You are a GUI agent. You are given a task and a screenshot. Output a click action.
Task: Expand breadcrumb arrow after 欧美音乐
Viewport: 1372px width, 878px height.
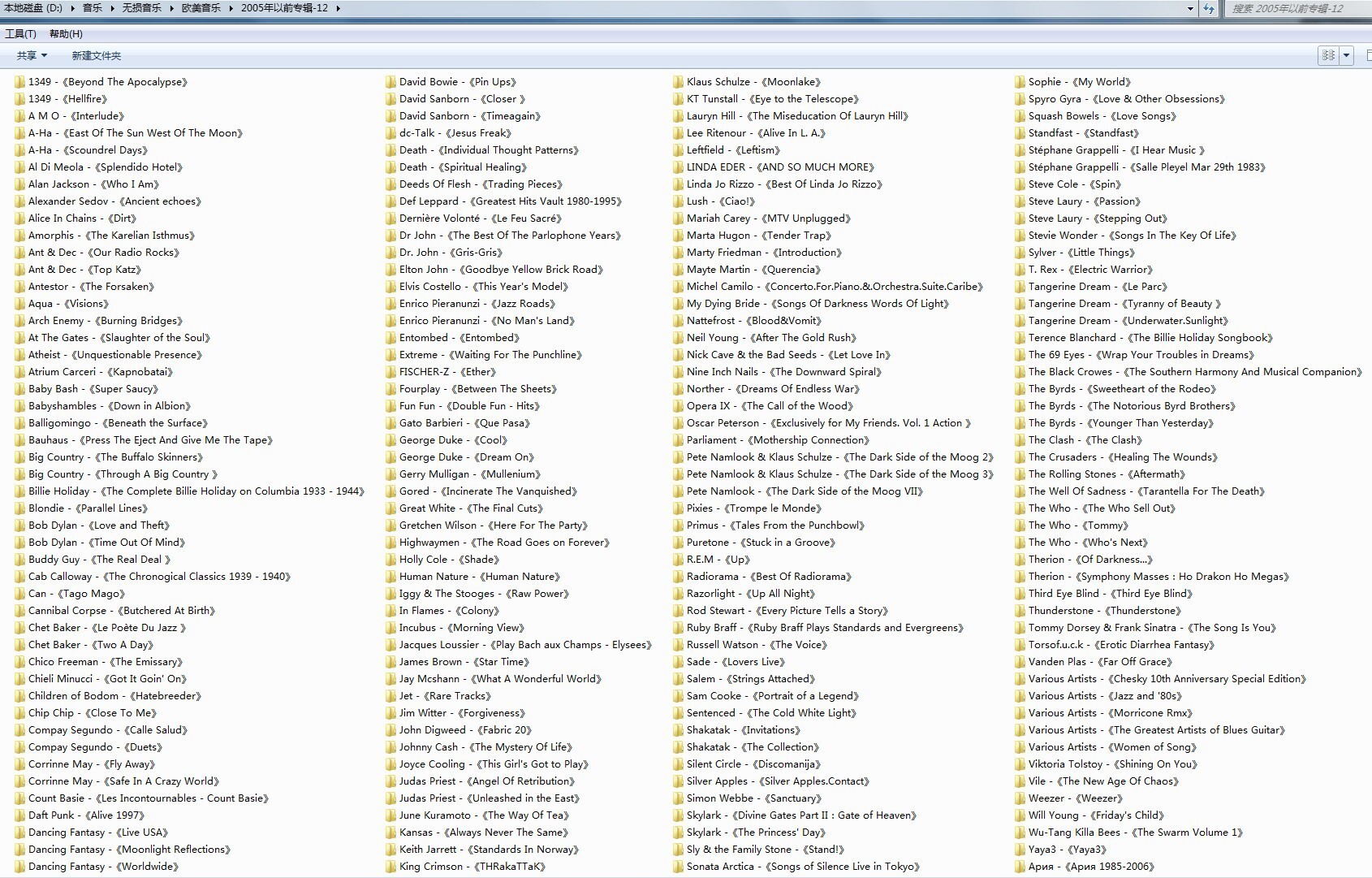[x=231, y=8]
